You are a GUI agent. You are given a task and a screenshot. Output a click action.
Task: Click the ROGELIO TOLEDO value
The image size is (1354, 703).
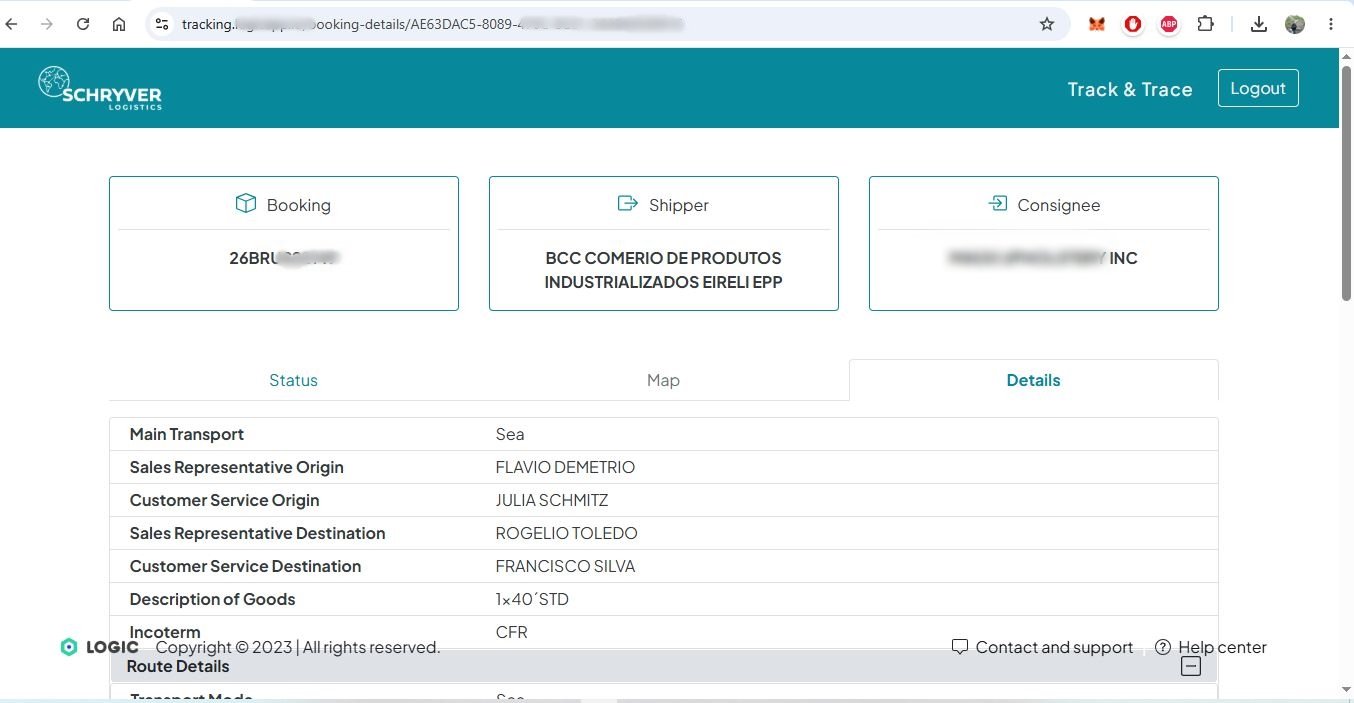click(x=566, y=533)
